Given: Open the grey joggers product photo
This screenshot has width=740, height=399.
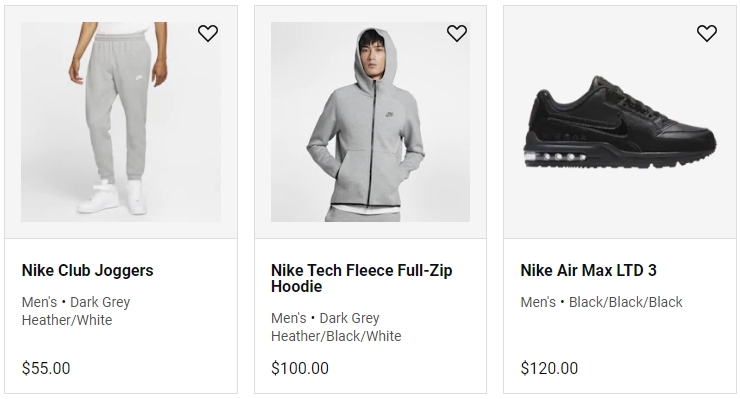Looking at the screenshot, I should point(121,122).
